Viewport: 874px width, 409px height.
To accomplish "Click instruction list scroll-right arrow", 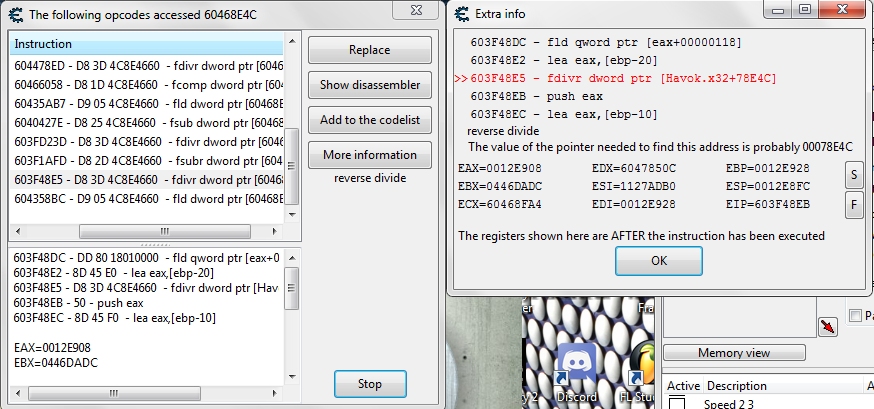I will pyautogui.click(x=275, y=231).
